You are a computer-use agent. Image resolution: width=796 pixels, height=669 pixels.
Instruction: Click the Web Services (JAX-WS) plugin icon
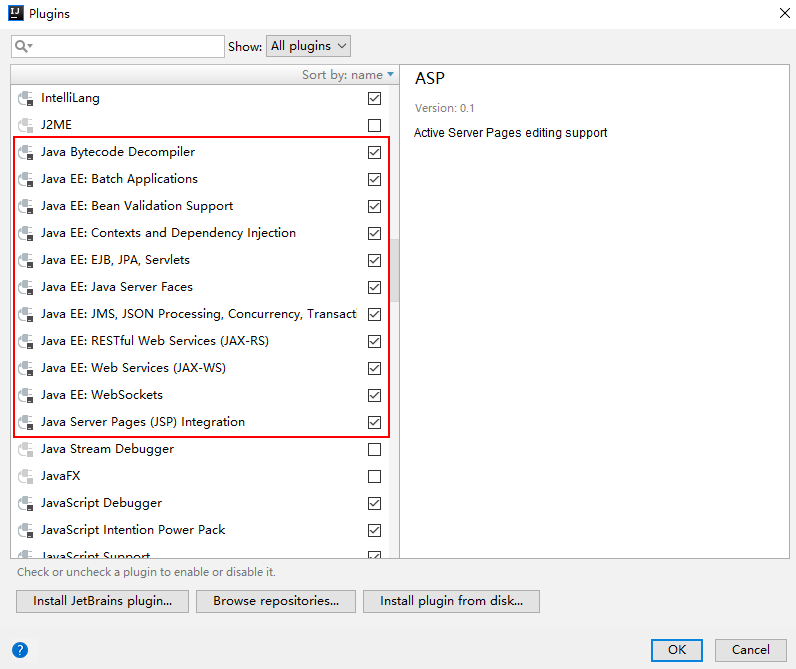(25, 368)
